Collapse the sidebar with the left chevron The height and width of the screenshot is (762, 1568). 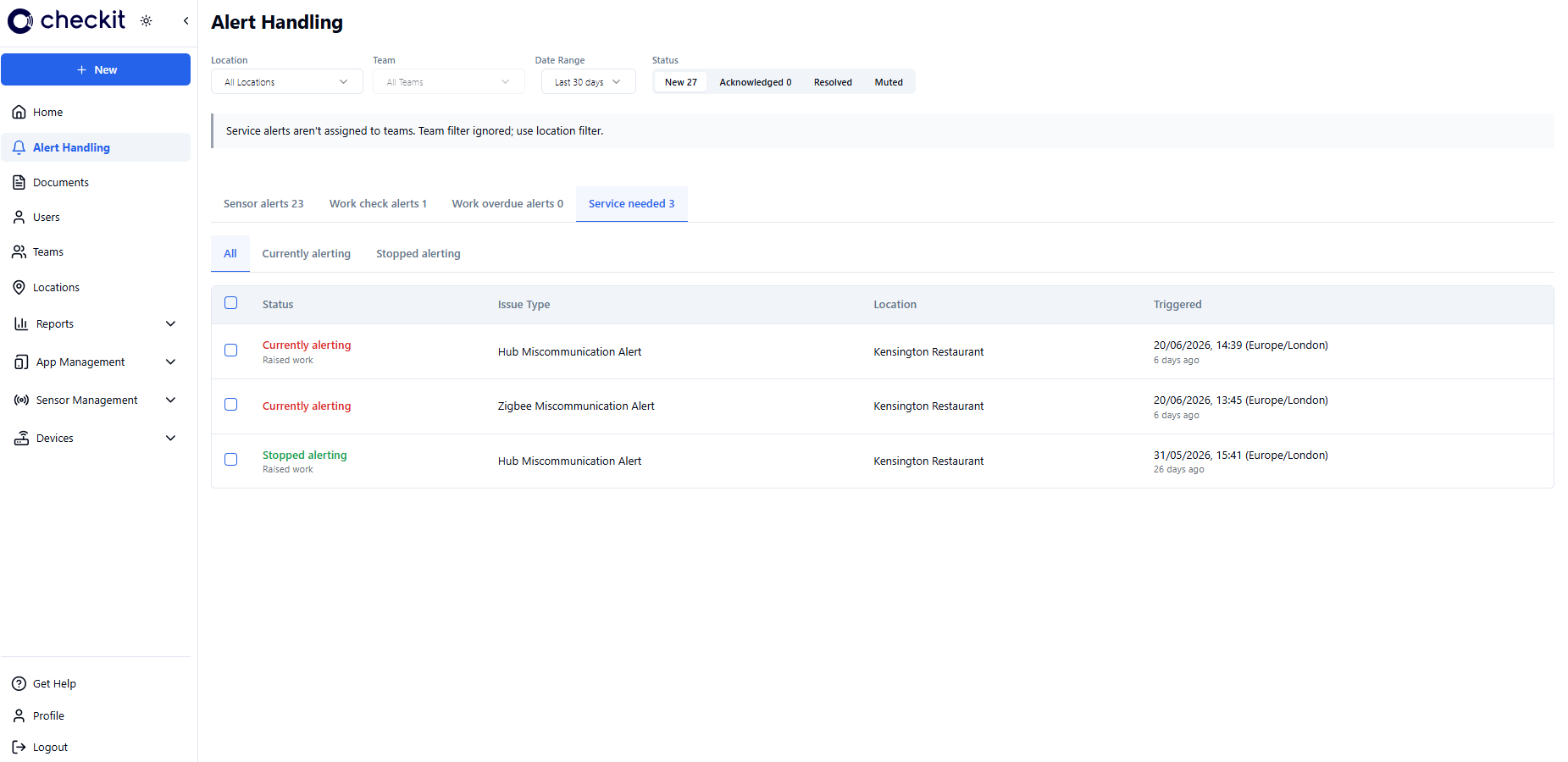186,21
